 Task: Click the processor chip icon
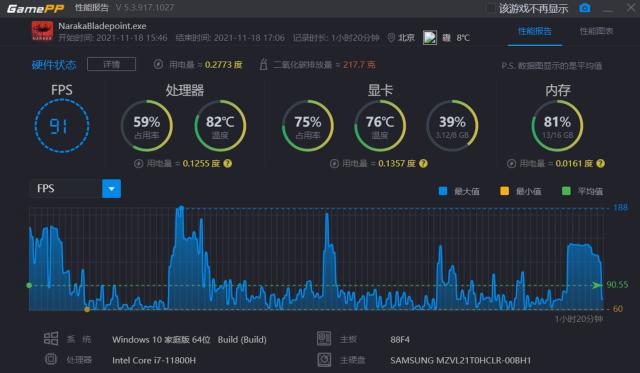(51, 359)
